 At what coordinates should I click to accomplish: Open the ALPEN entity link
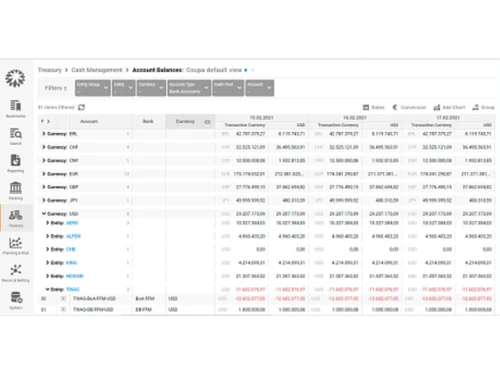pyautogui.click(x=73, y=236)
